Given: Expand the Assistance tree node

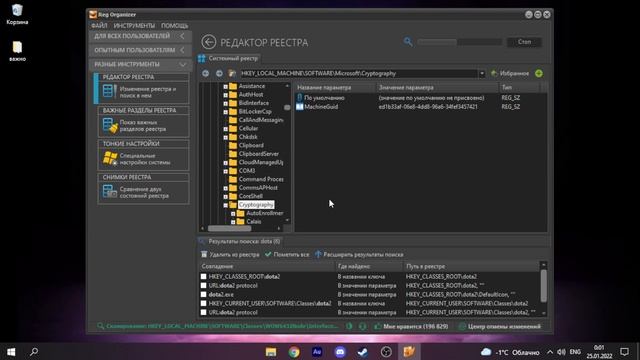Looking at the screenshot, I should click(225, 87).
